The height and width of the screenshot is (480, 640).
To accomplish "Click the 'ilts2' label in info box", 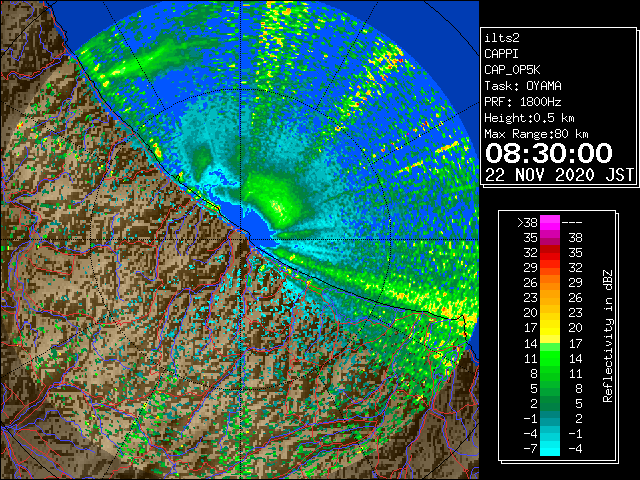I will tap(502, 38).
